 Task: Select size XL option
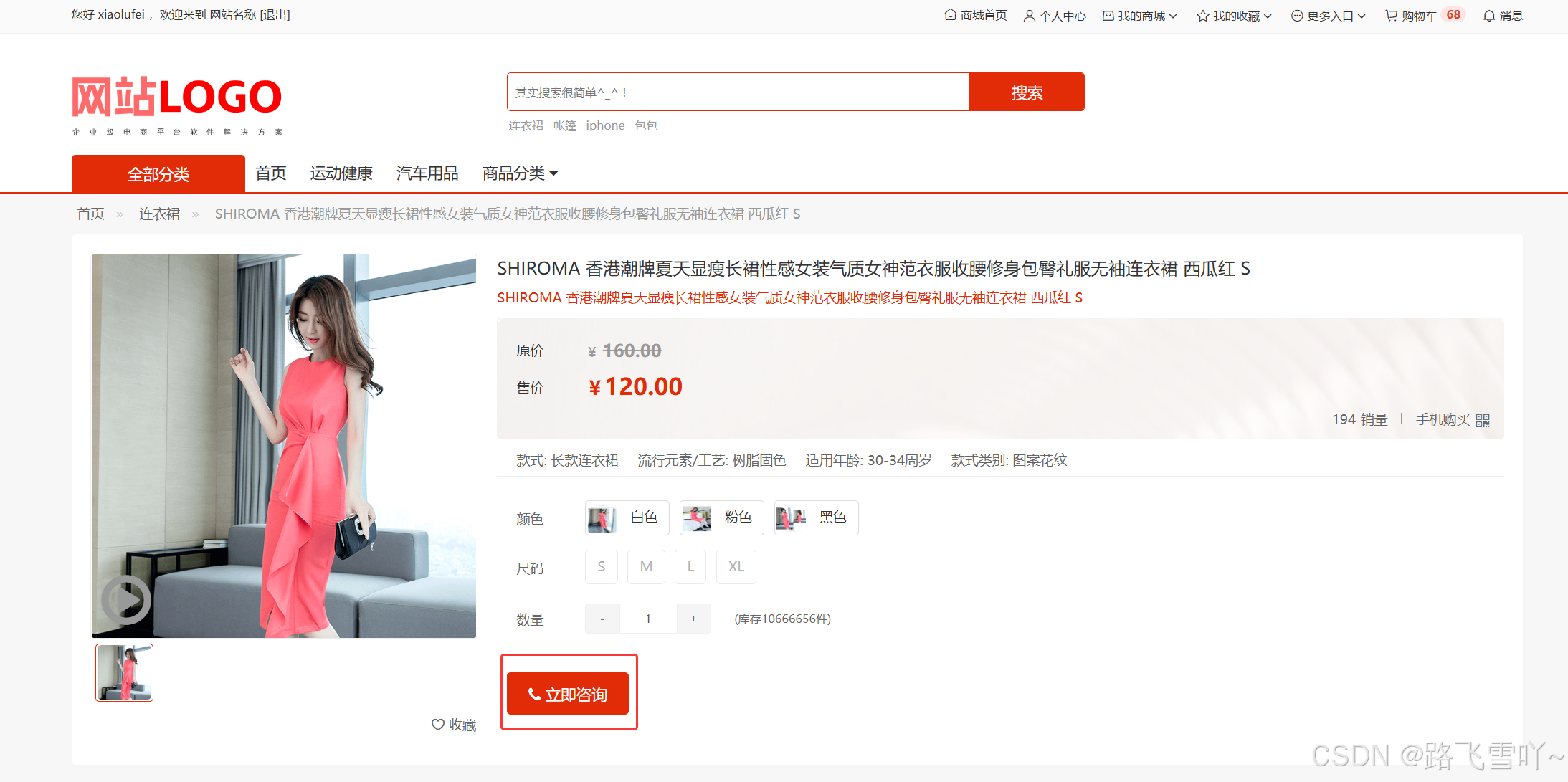[x=736, y=567]
